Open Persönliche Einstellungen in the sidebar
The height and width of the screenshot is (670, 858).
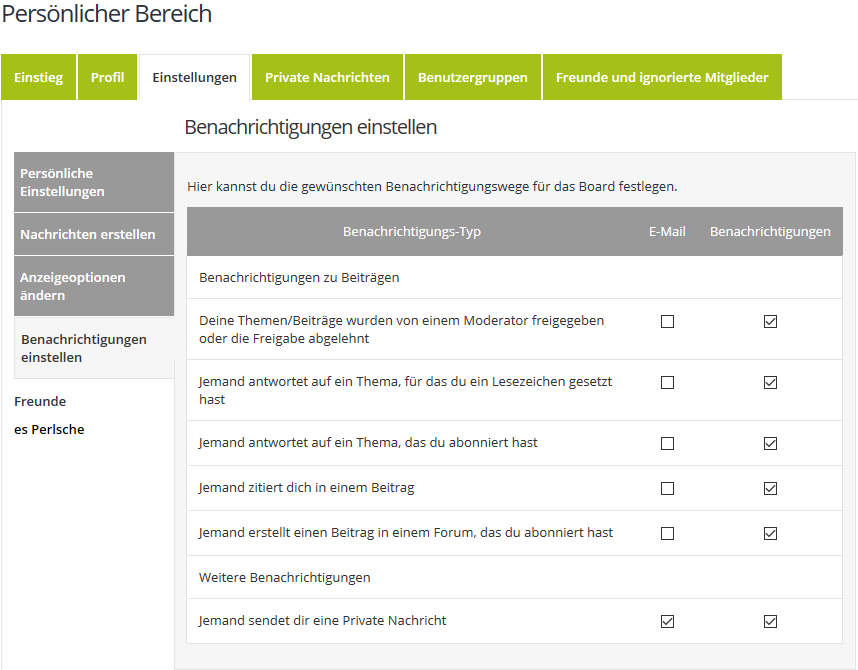94,182
